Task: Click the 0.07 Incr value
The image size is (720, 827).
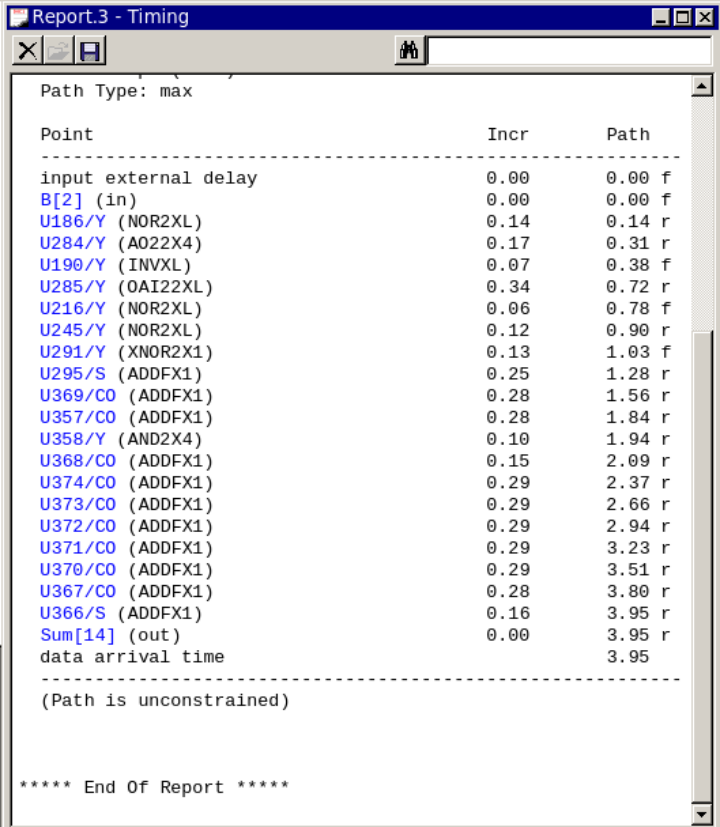Action: pos(508,265)
